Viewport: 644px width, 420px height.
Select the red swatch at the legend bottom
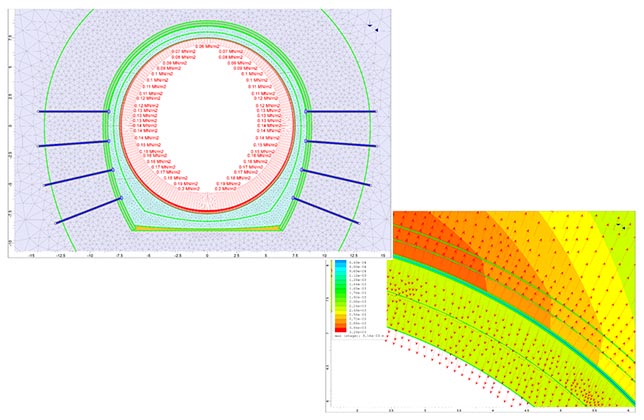tap(340, 329)
